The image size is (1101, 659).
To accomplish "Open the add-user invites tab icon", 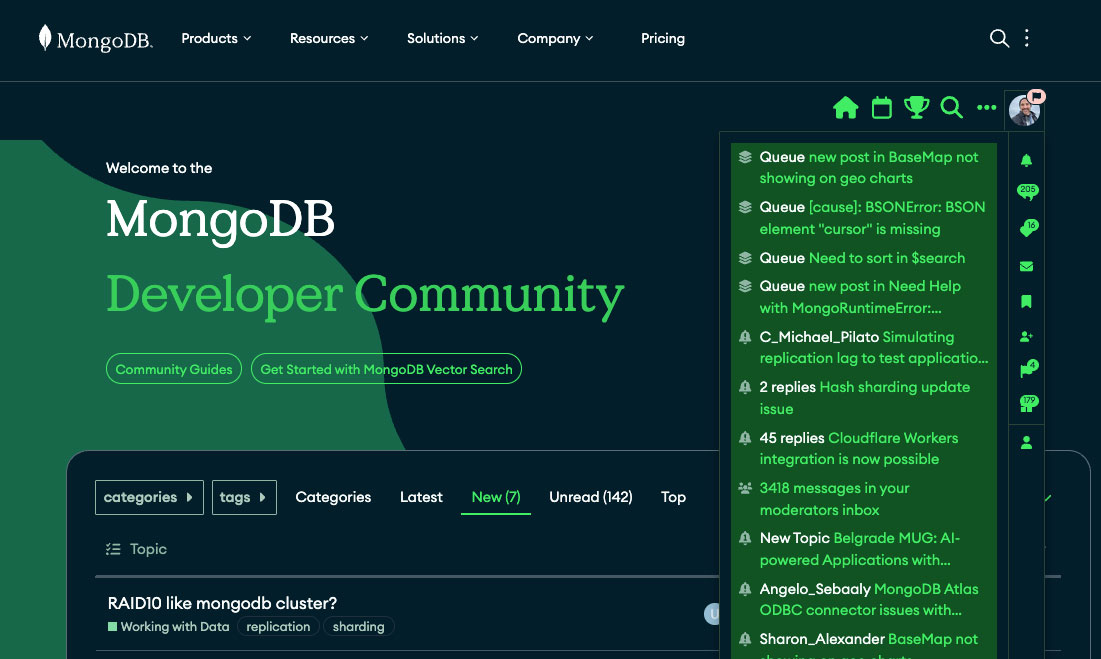I will tap(1026, 337).
